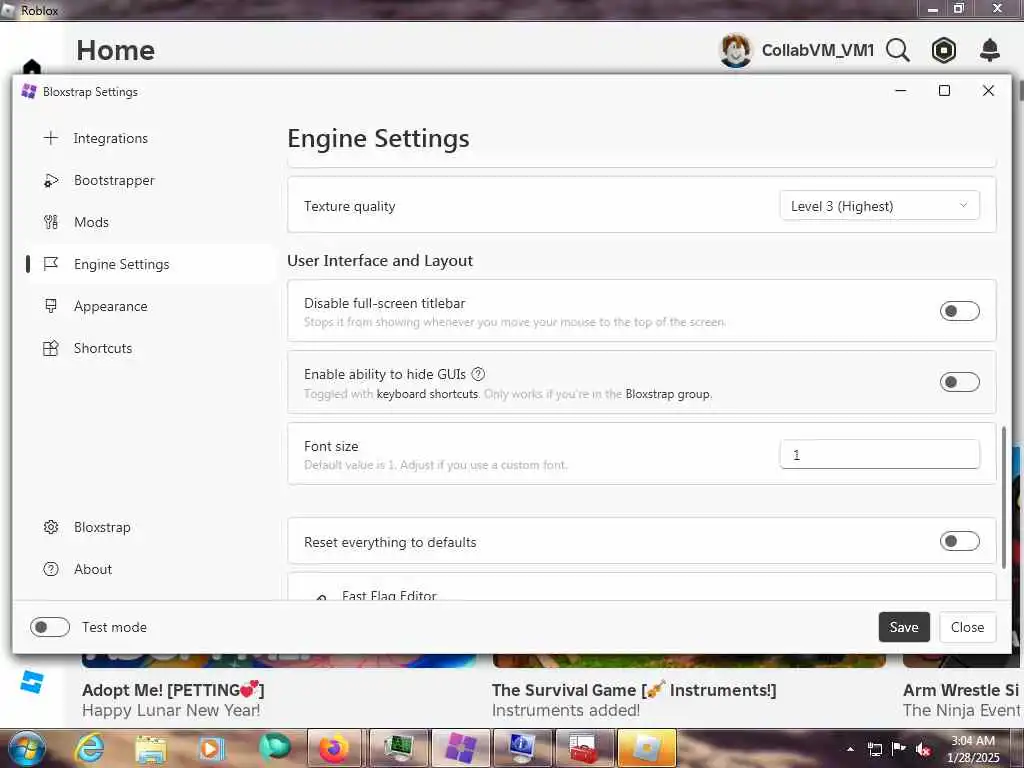Click the help icon next to hide GUIs
The width and height of the screenshot is (1024, 768).
pyautogui.click(x=478, y=374)
